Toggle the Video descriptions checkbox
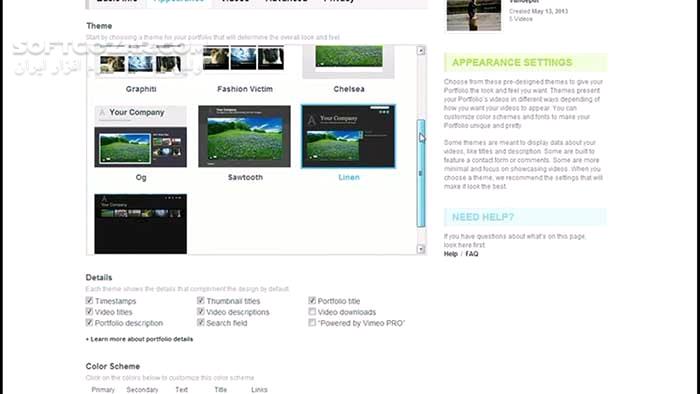The image size is (700, 394). pyautogui.click(x=200, y=311)
